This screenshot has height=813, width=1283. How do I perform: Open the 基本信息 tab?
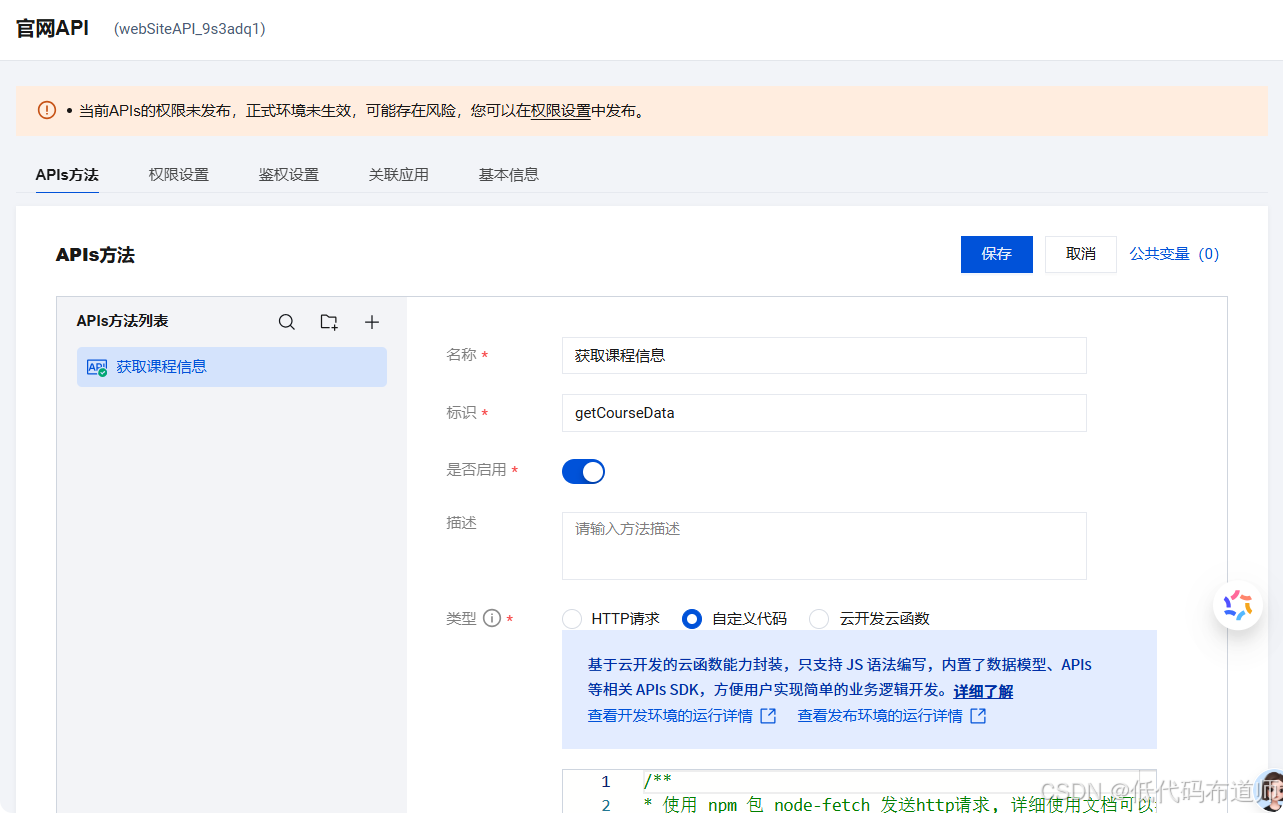509,174
